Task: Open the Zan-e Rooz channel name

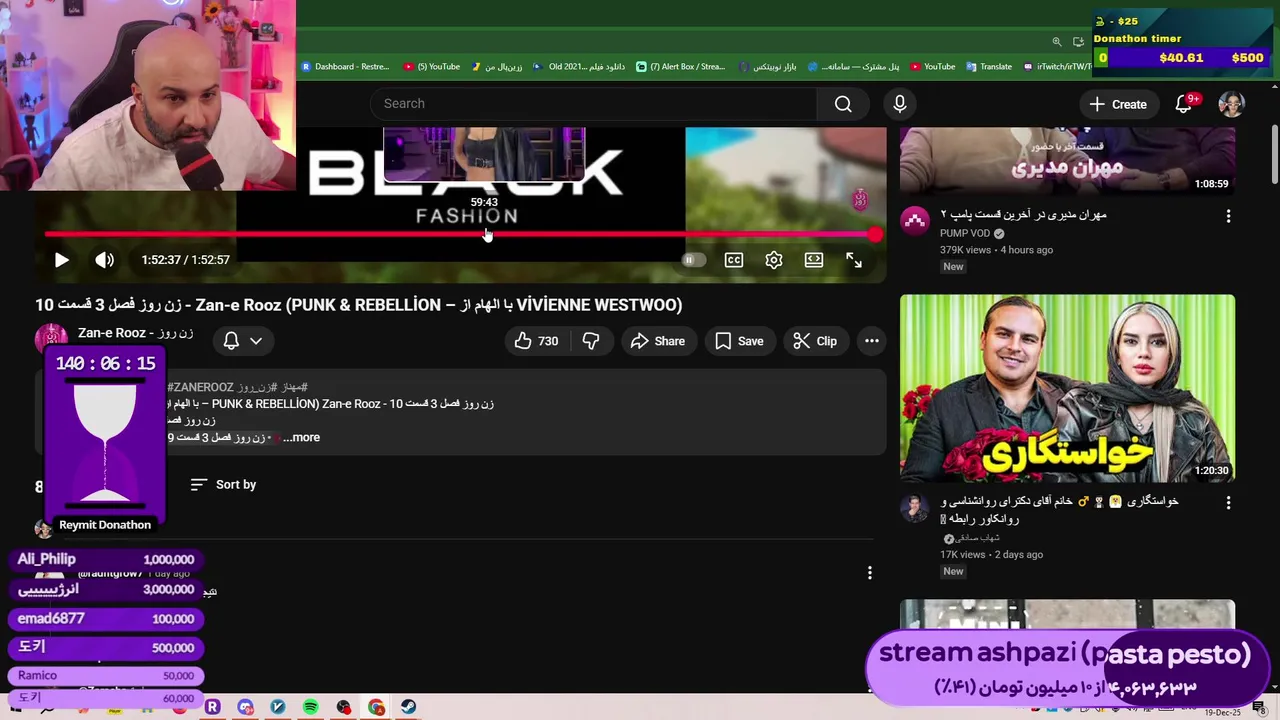Action: [135, 333]
